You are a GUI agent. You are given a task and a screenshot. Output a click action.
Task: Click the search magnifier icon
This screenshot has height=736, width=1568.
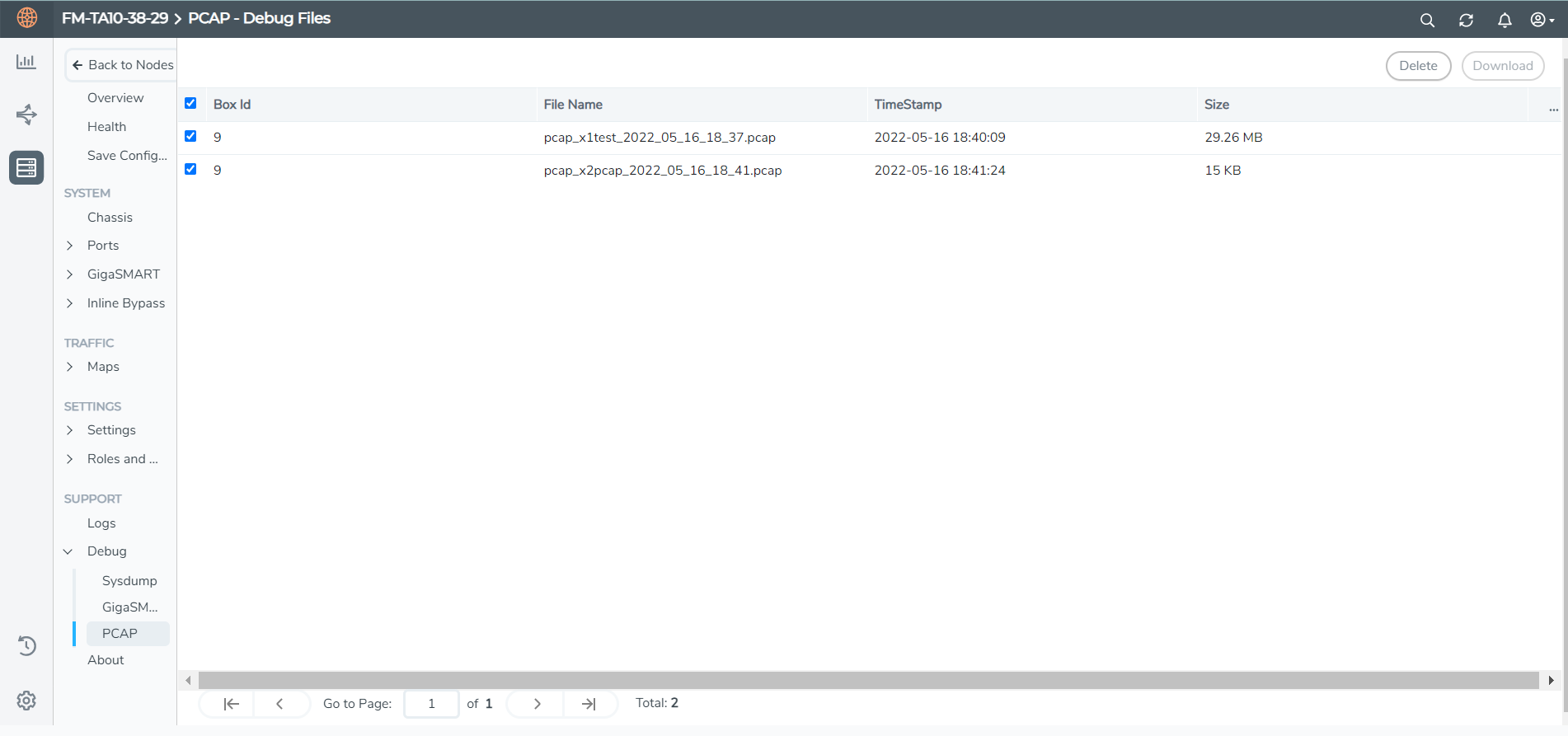tap(1427, 21)
